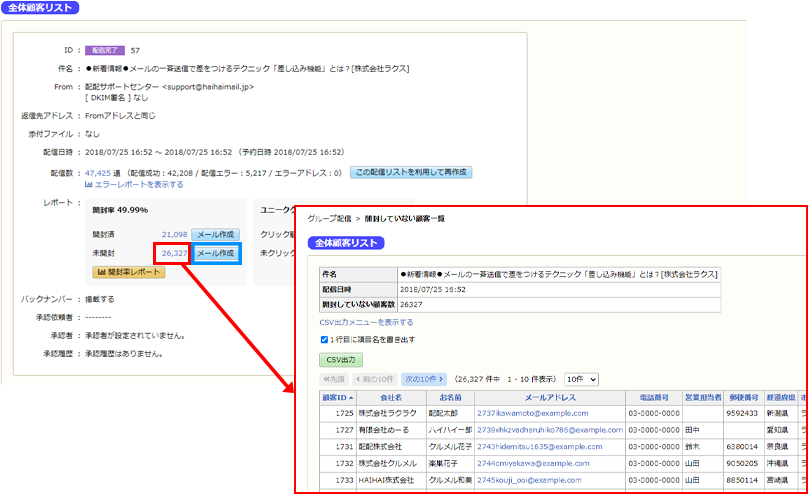Click the green CSV出力 button

pyautogui.click(x=341, y=360)
